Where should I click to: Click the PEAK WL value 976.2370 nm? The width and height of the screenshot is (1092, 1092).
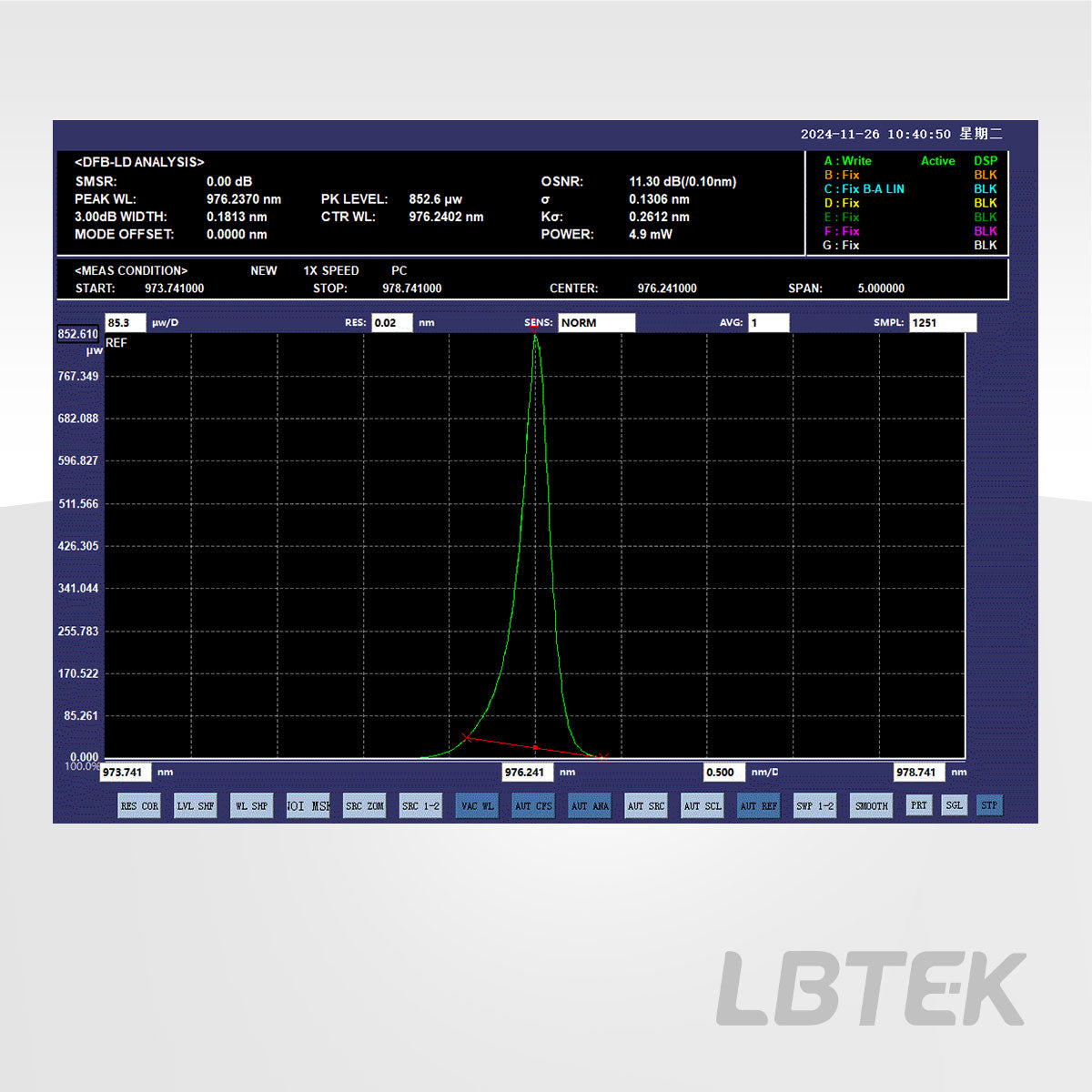pyautogui.click(x=244, y=199)
